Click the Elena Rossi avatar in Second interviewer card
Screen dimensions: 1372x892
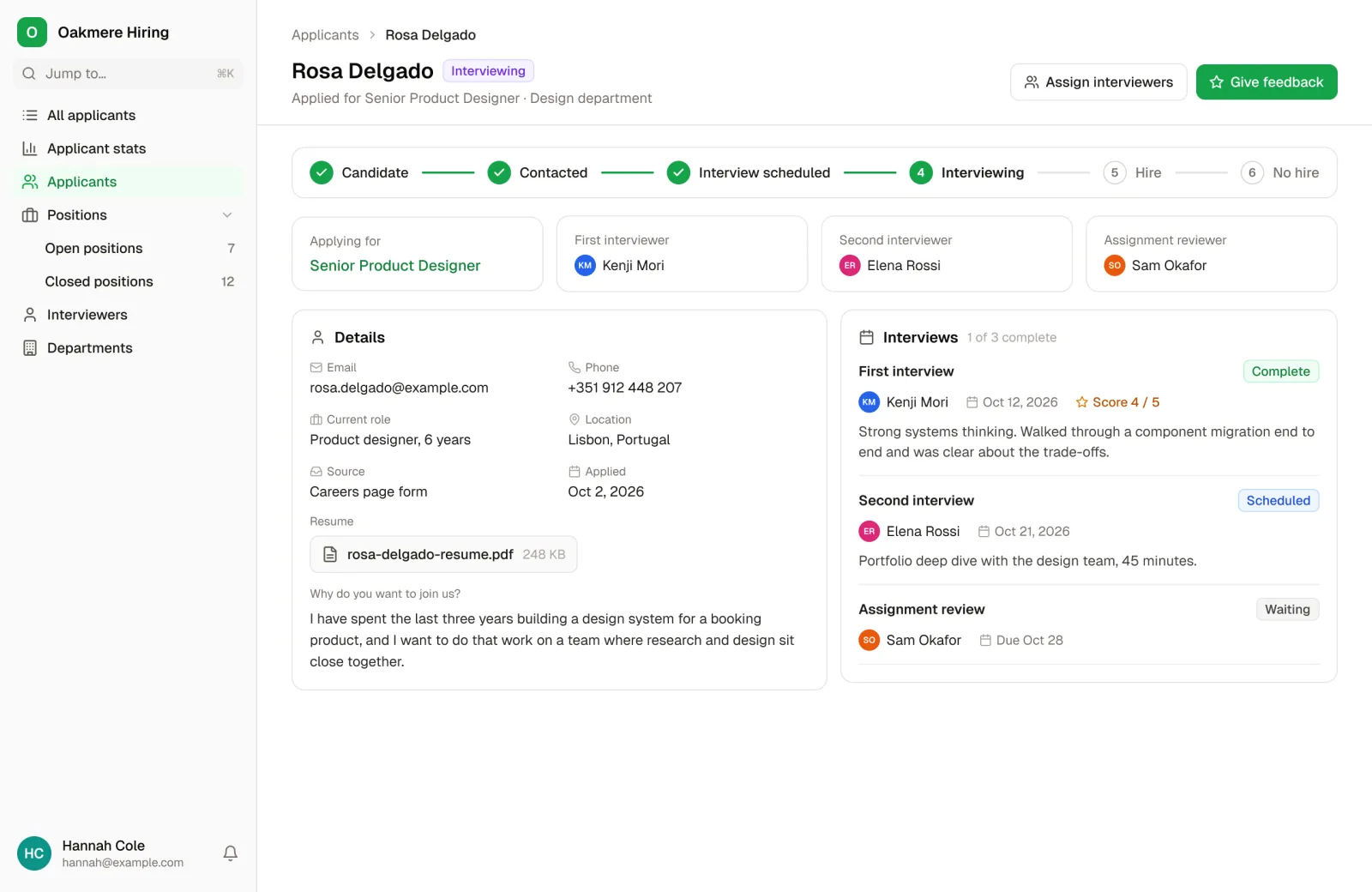point(850,266)
